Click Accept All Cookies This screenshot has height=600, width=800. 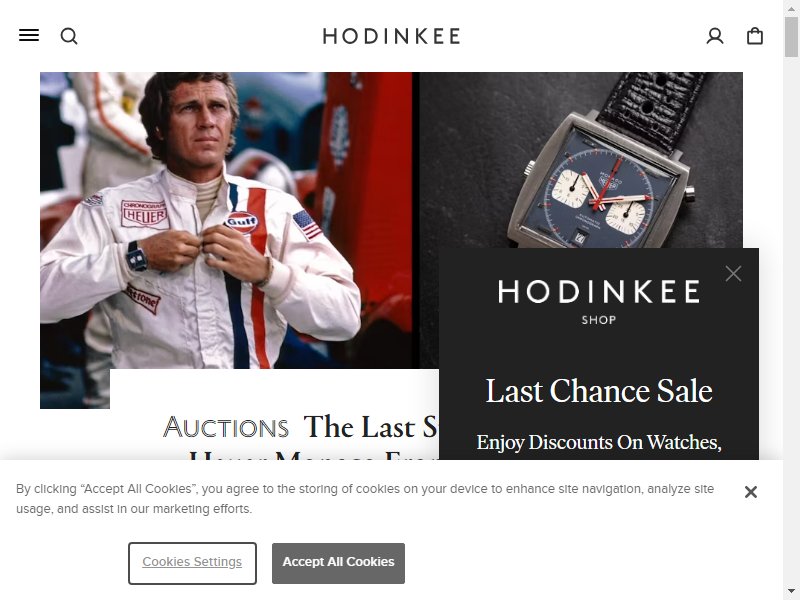pos(338,563)
